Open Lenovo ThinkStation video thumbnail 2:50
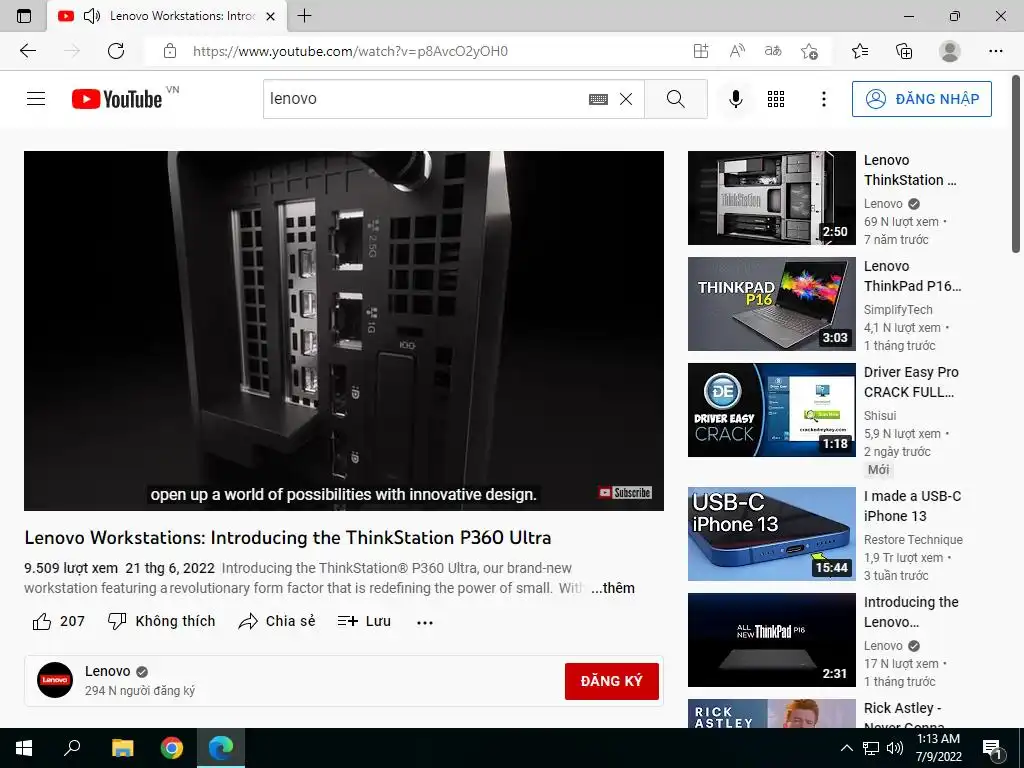1024x768 pixels. [x=771, y=198]
